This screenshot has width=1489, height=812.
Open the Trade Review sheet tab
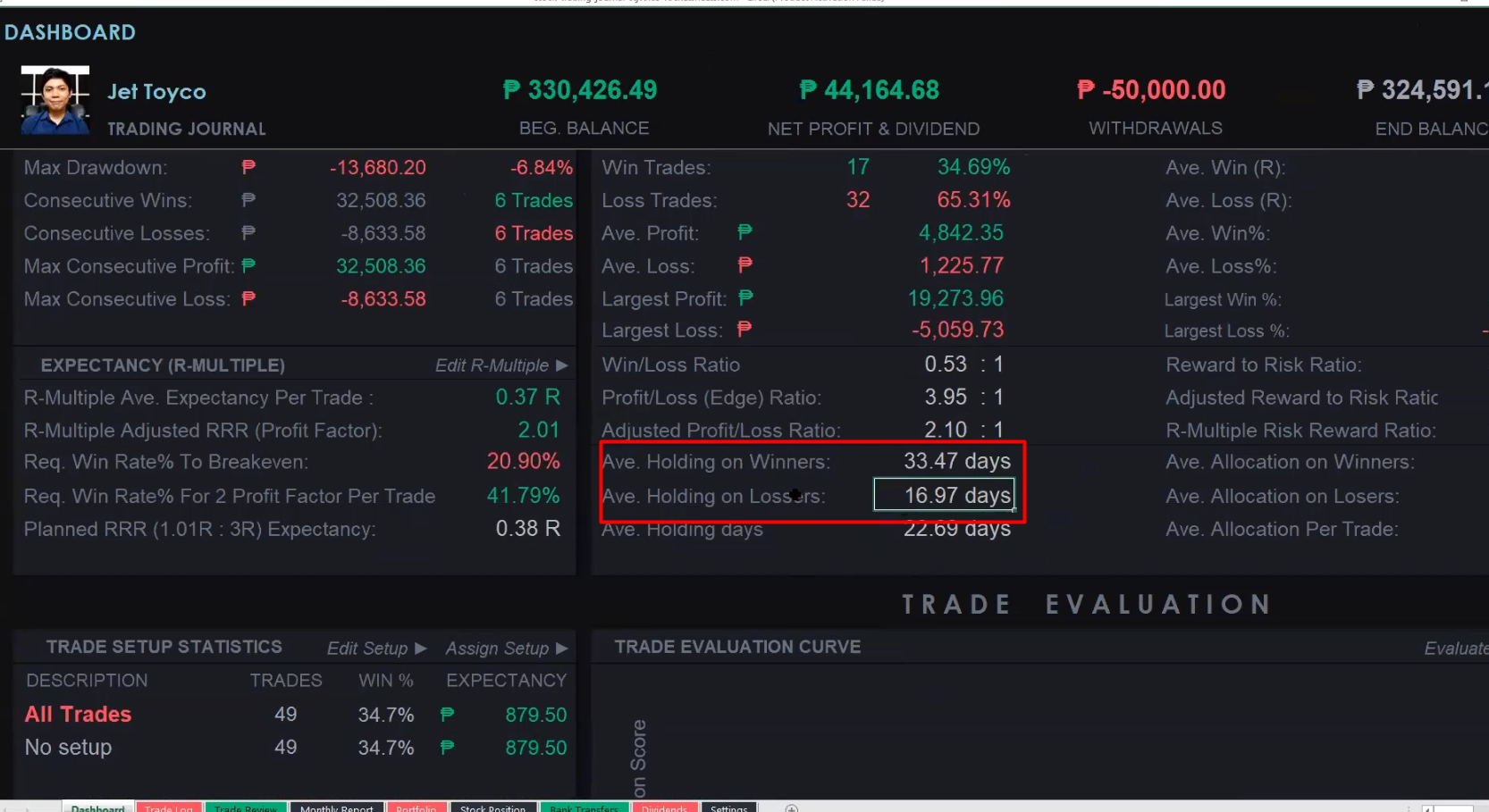click(x=246, y=808)
